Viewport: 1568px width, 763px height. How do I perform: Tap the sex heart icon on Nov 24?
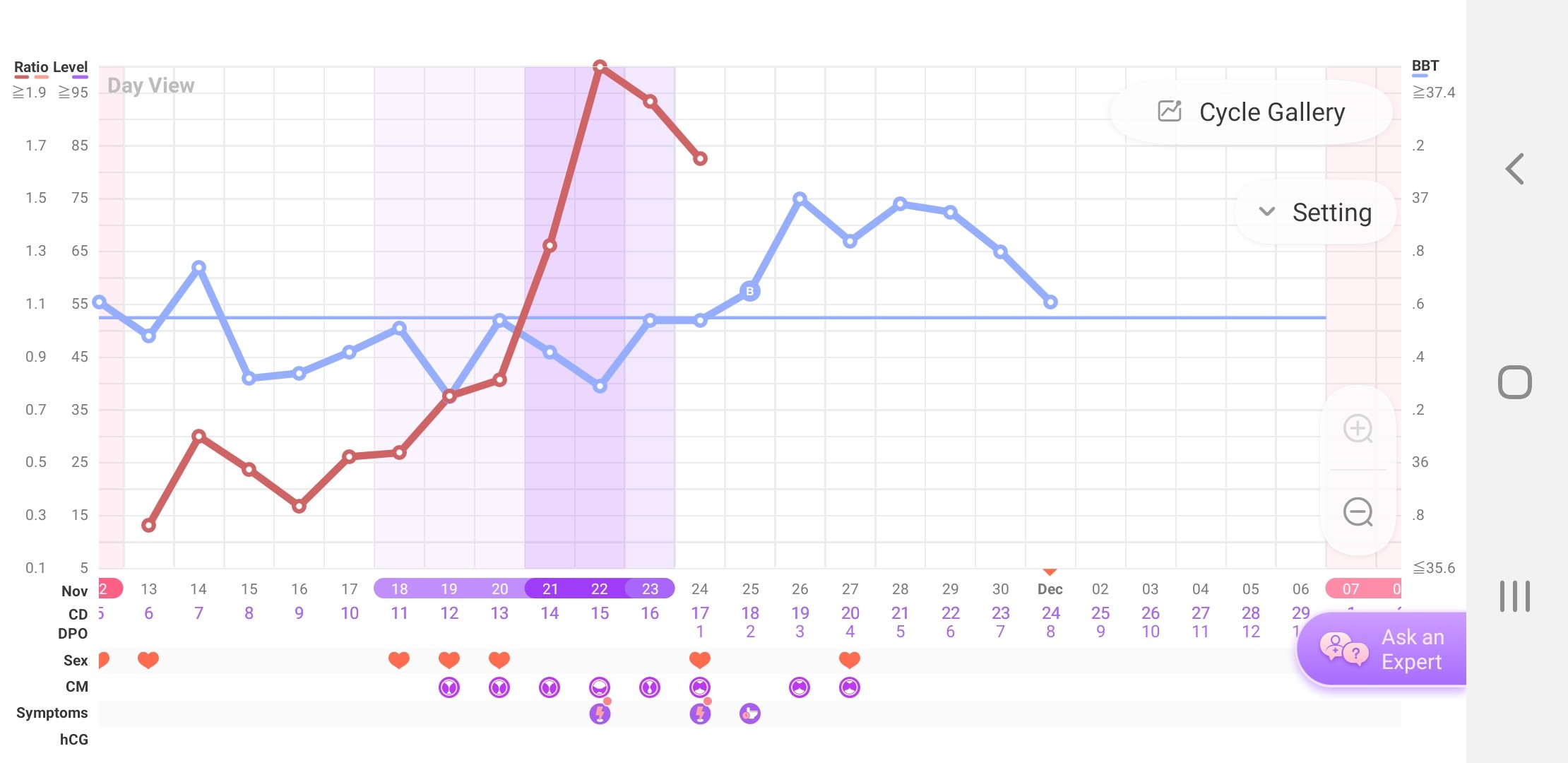[700, 660]
